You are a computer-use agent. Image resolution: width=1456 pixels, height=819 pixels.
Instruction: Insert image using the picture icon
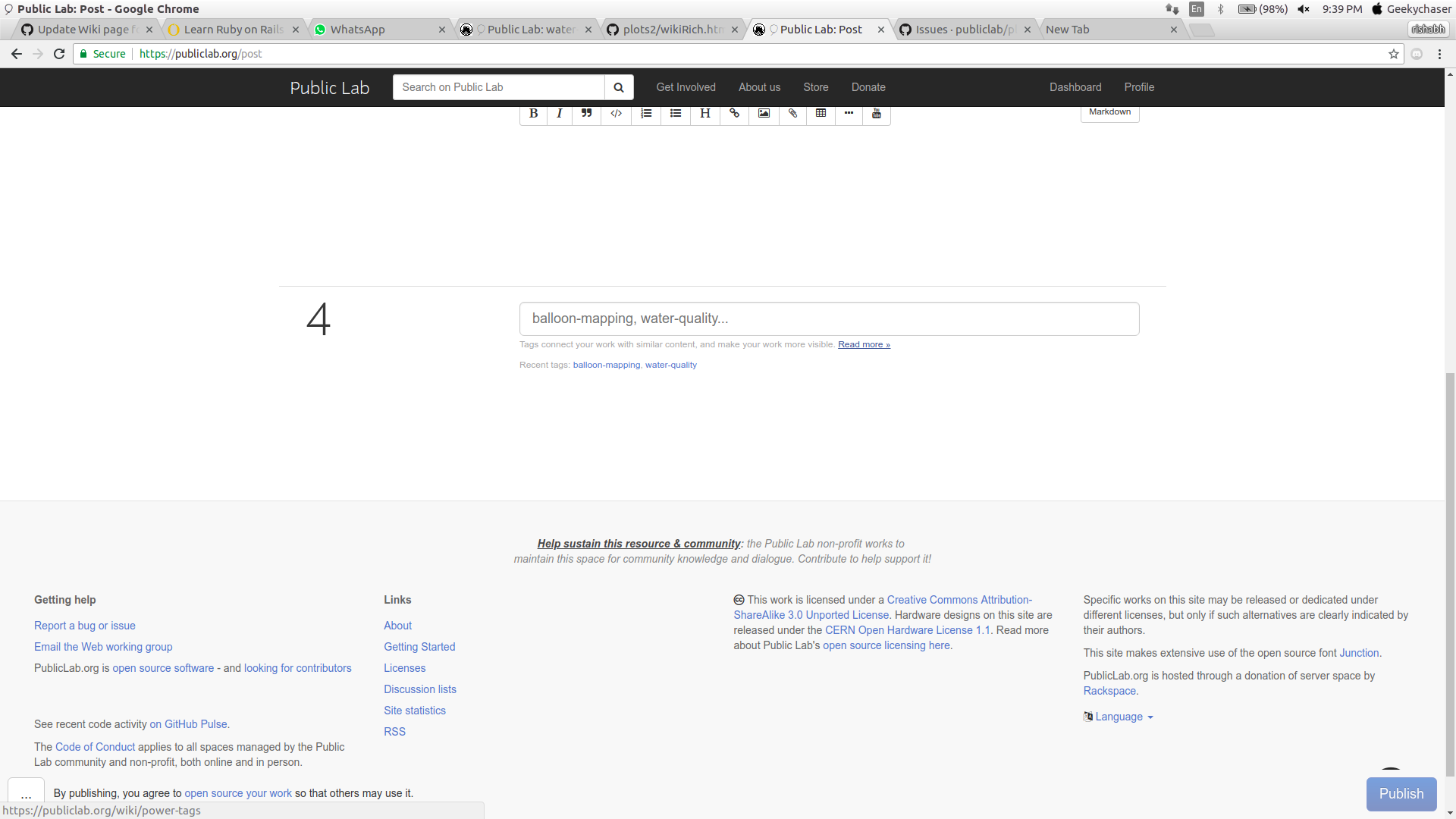click(x=764, y=113)
